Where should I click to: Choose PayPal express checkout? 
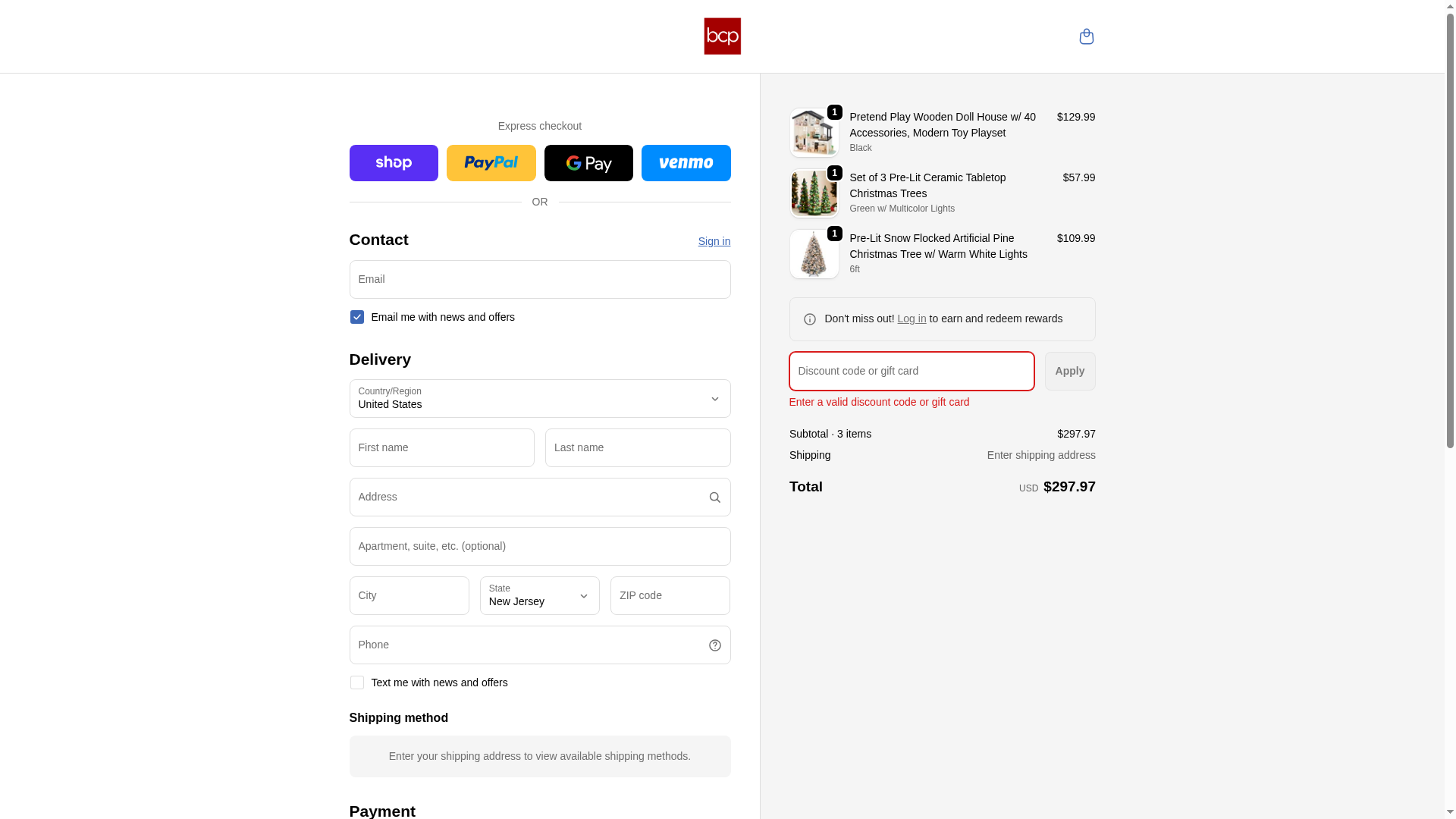point(491,163)
